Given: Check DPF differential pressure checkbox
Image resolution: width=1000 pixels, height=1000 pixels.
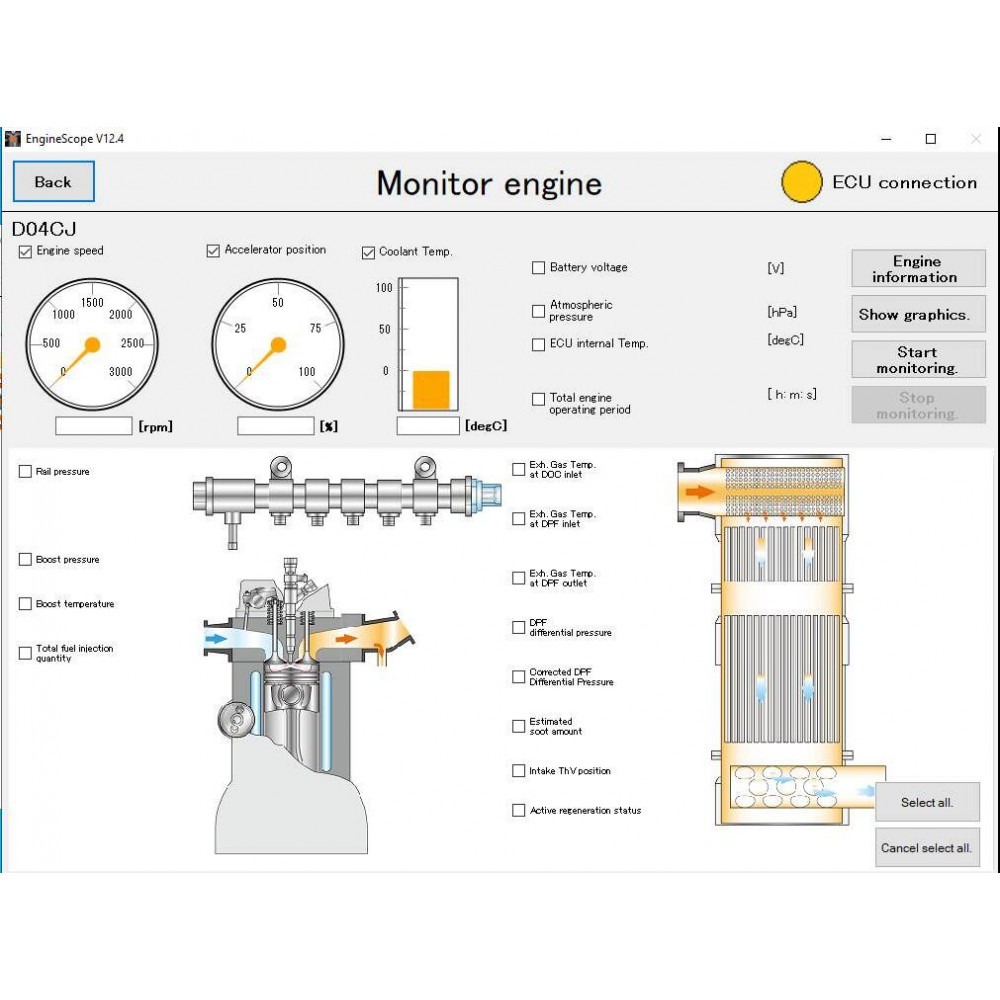Looking at the screenshot, I should 518,628.
